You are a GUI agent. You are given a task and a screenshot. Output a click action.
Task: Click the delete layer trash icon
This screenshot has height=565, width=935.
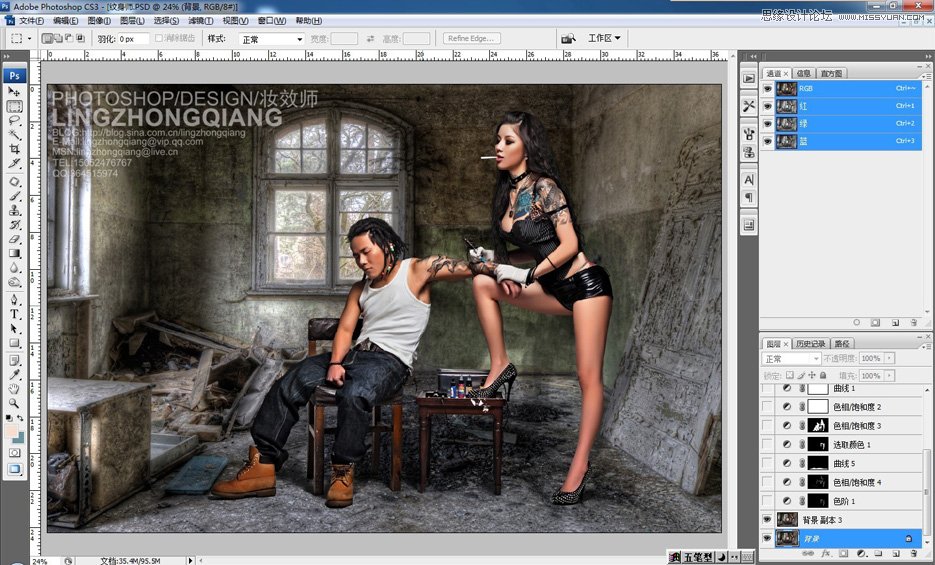(913, 553)
